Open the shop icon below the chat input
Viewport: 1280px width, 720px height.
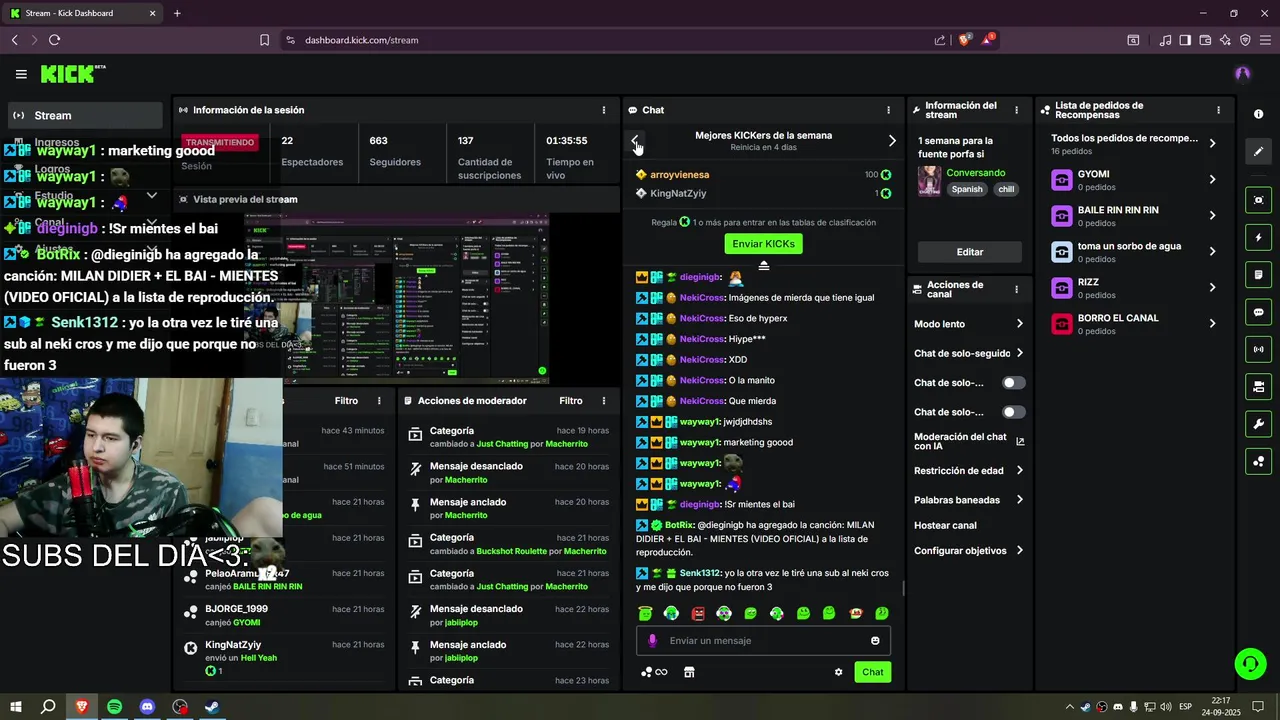[689, 672]
